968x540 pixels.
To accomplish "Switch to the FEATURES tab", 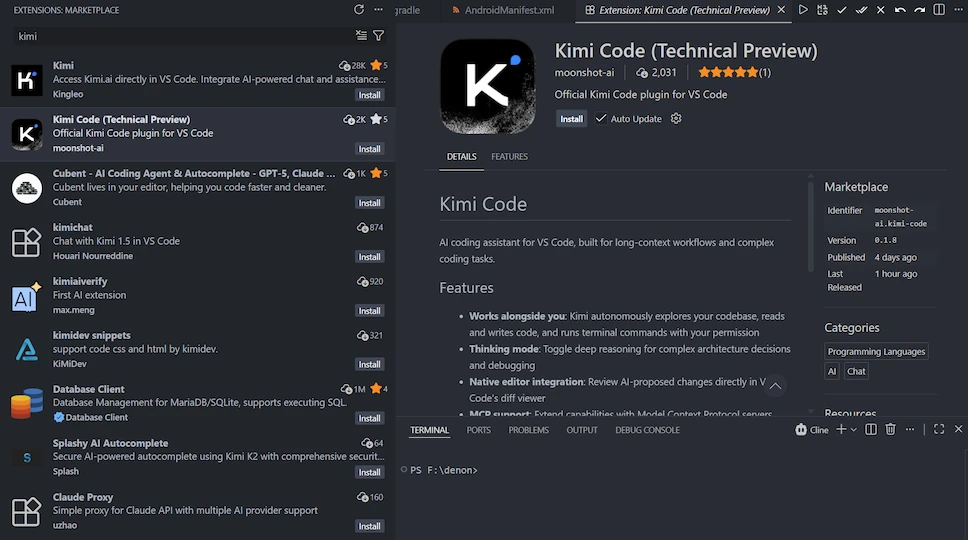I will click(x=509, y=157).
